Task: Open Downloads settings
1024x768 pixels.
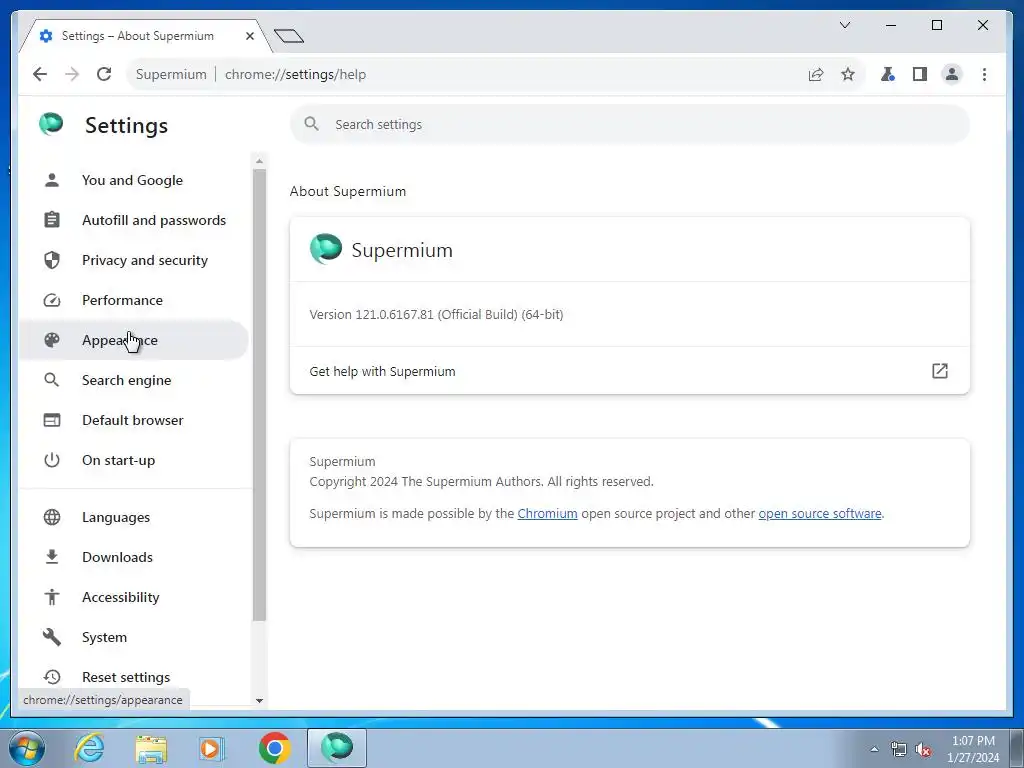Action: point(133,557)
